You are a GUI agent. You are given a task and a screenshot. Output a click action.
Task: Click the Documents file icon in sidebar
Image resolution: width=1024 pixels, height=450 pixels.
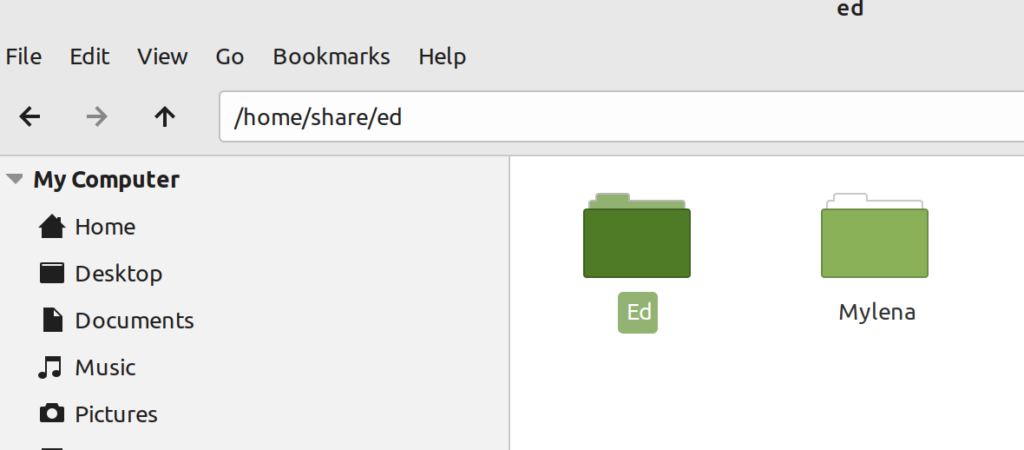click(x=52, y=320)
